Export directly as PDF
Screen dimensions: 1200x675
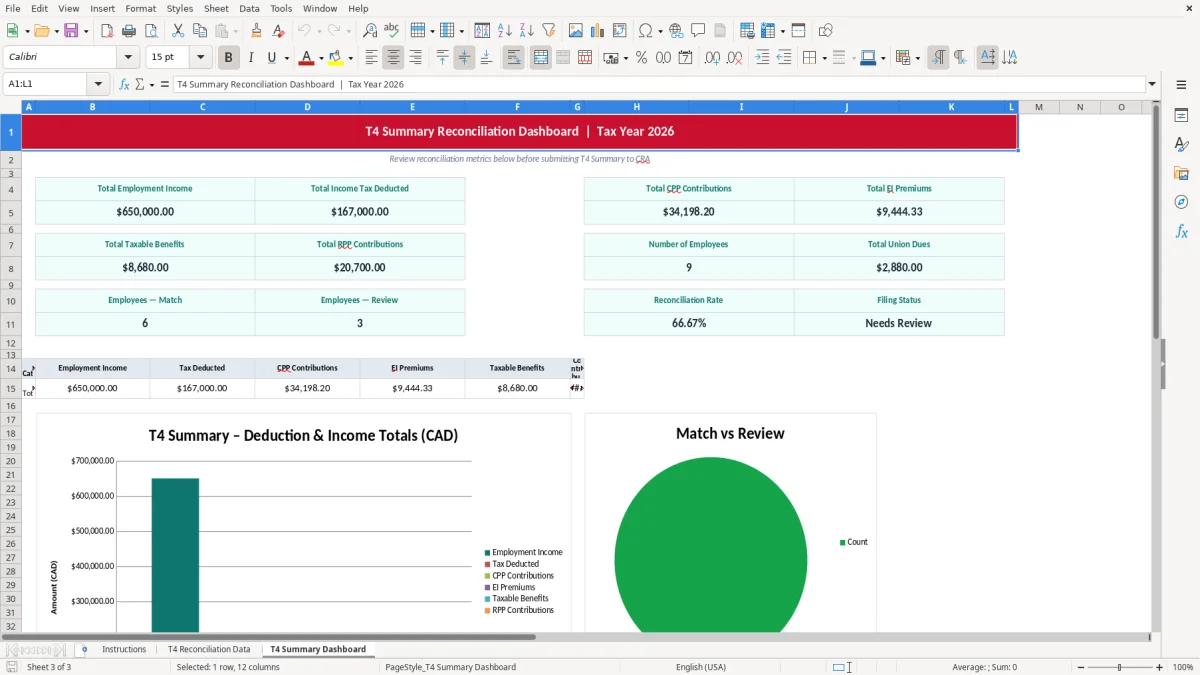click(x=106, y=31)
